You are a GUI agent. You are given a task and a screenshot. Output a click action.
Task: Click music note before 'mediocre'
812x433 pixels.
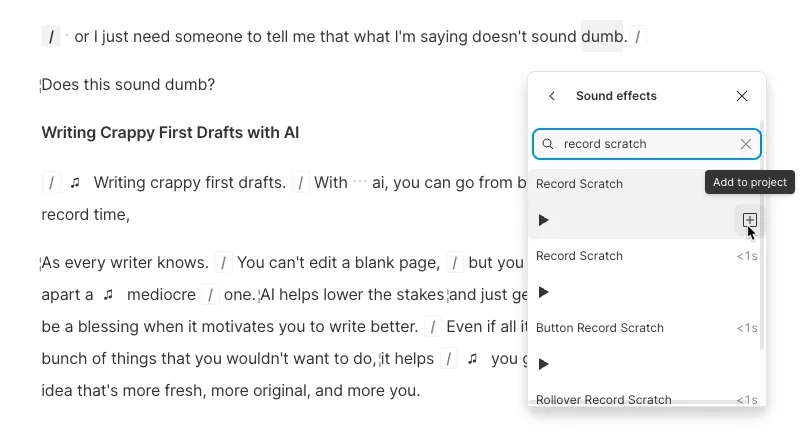108,295
